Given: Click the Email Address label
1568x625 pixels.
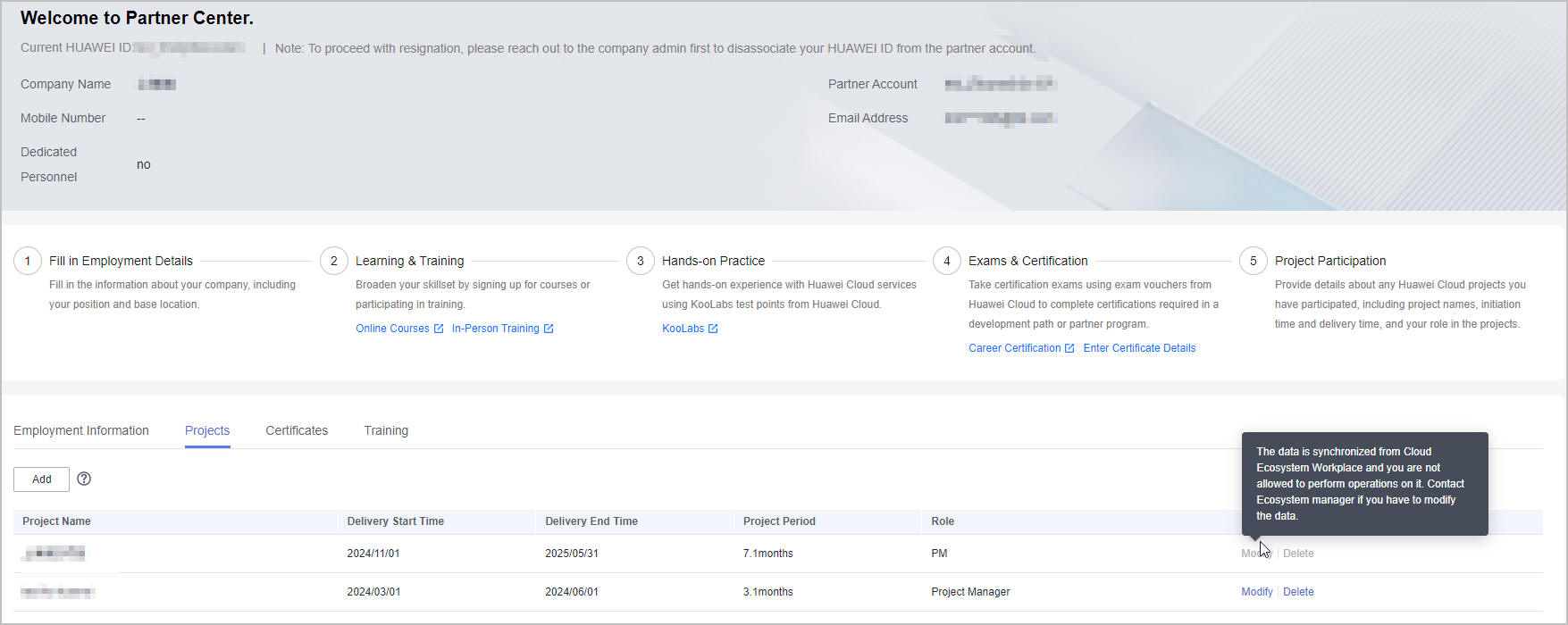Looking at the screenshot, I should 868,118.
